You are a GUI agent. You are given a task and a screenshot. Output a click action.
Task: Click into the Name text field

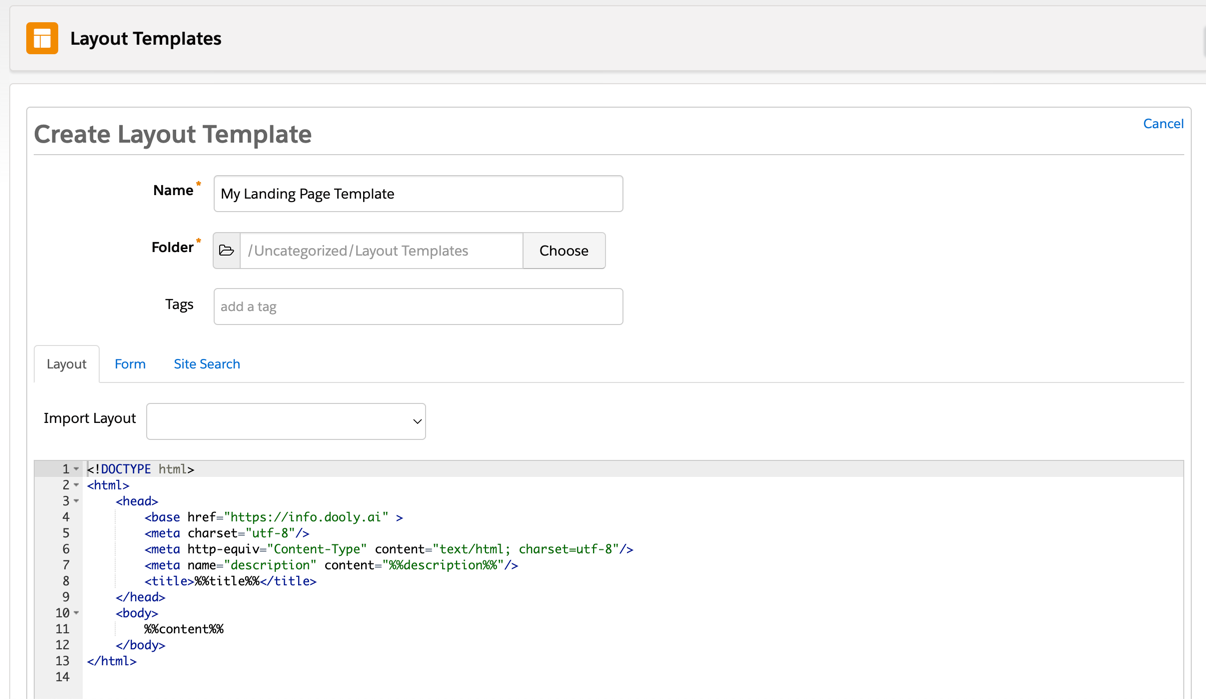(x=418, y=194)
